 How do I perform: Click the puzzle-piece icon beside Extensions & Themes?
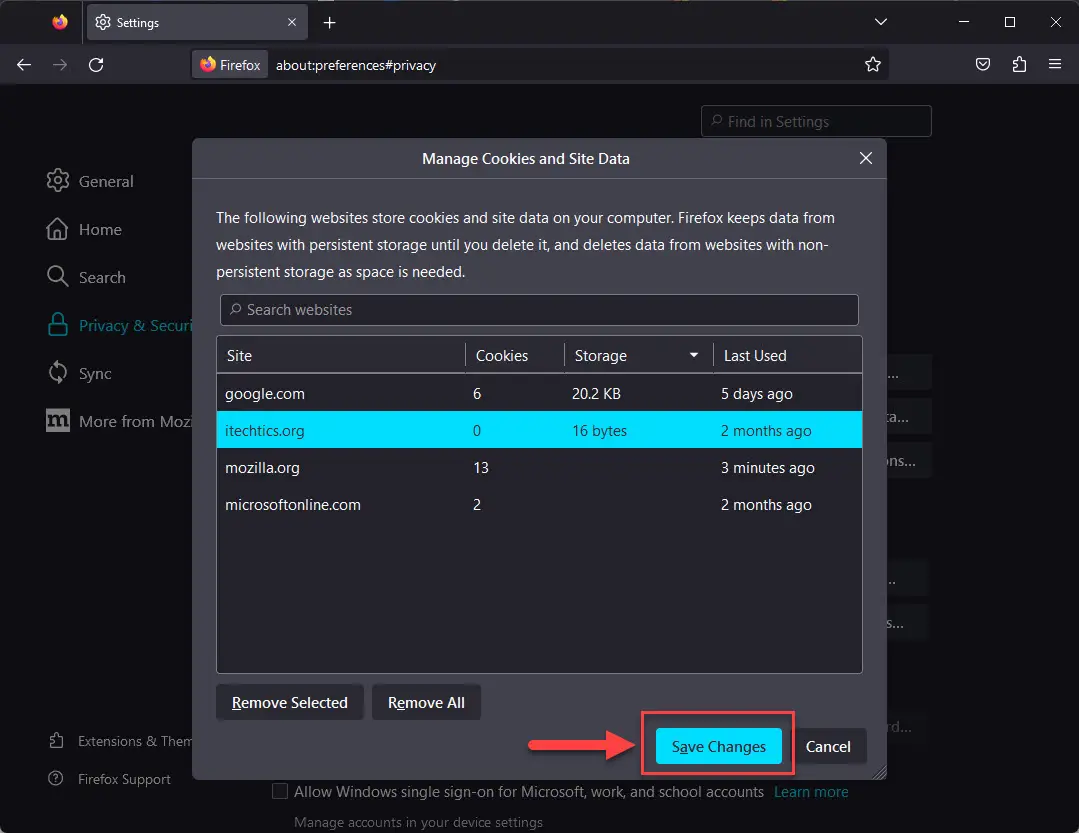(x=56, y=740)
